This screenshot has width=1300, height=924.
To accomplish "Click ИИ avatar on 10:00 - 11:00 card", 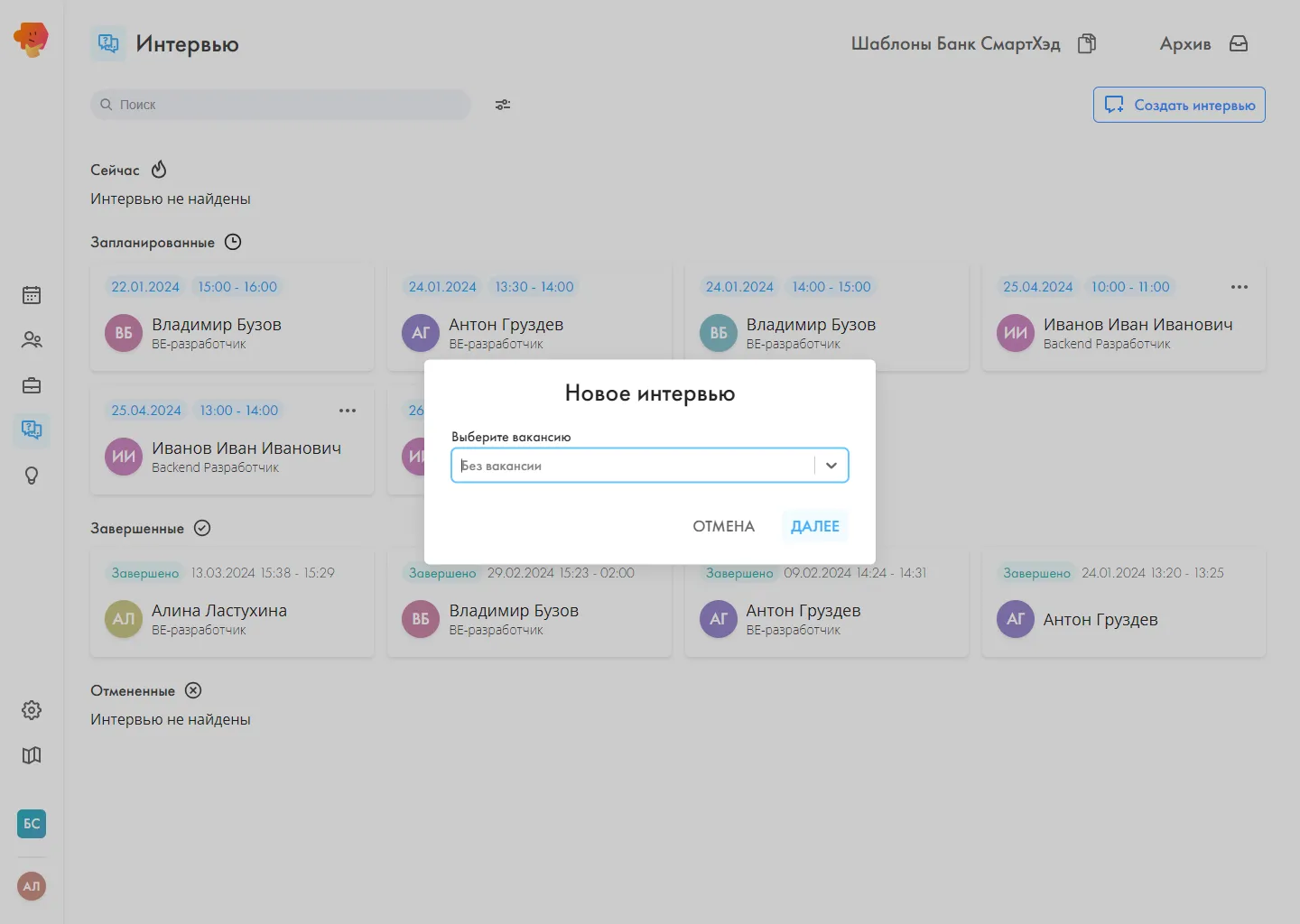I will [x=1016, y=333].
